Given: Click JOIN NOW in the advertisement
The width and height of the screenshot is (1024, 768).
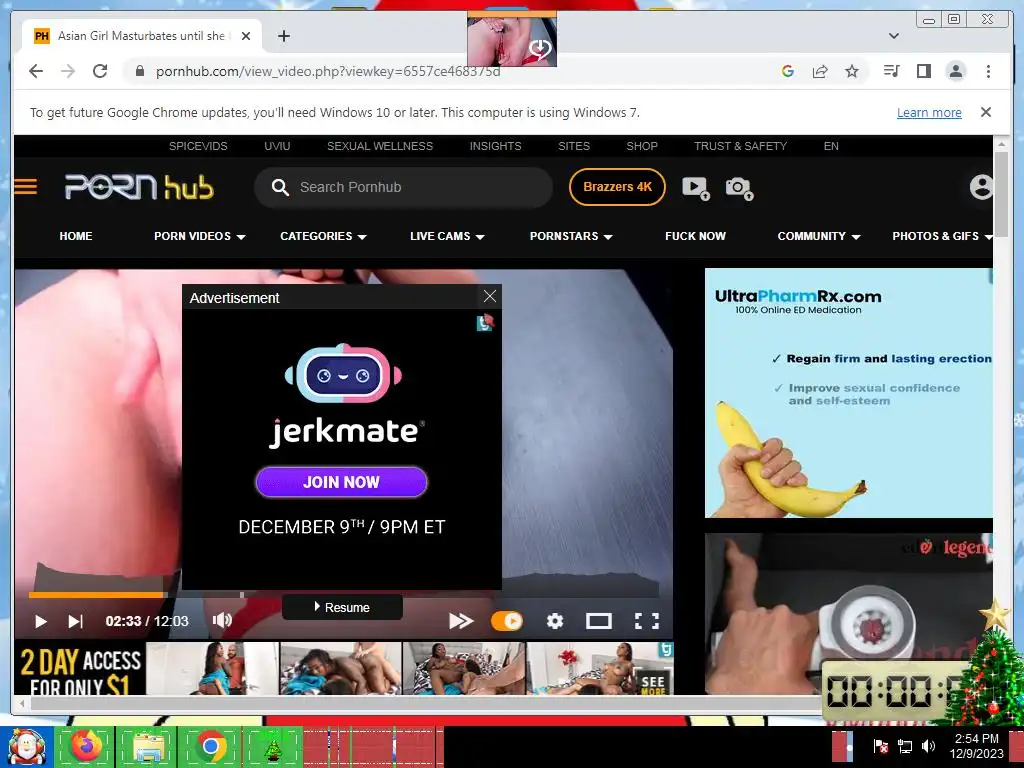Looking at the screenshot, I should (x=341, y=482).
